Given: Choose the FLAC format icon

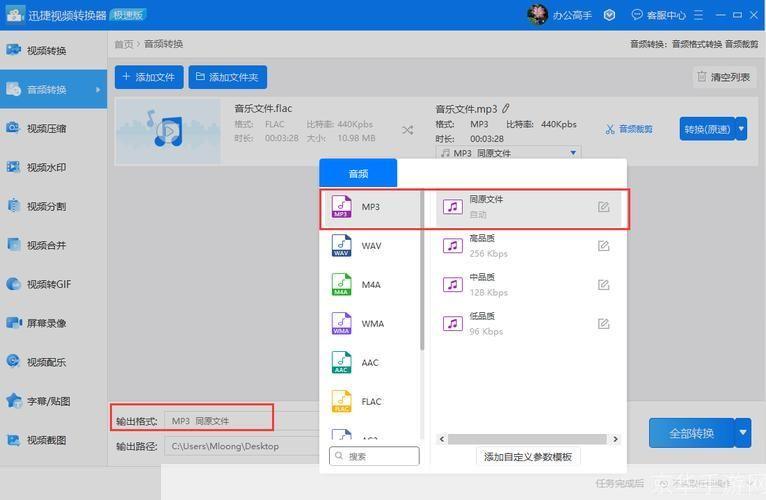Looking at the screenshot, I should click(x=341, y=401).
